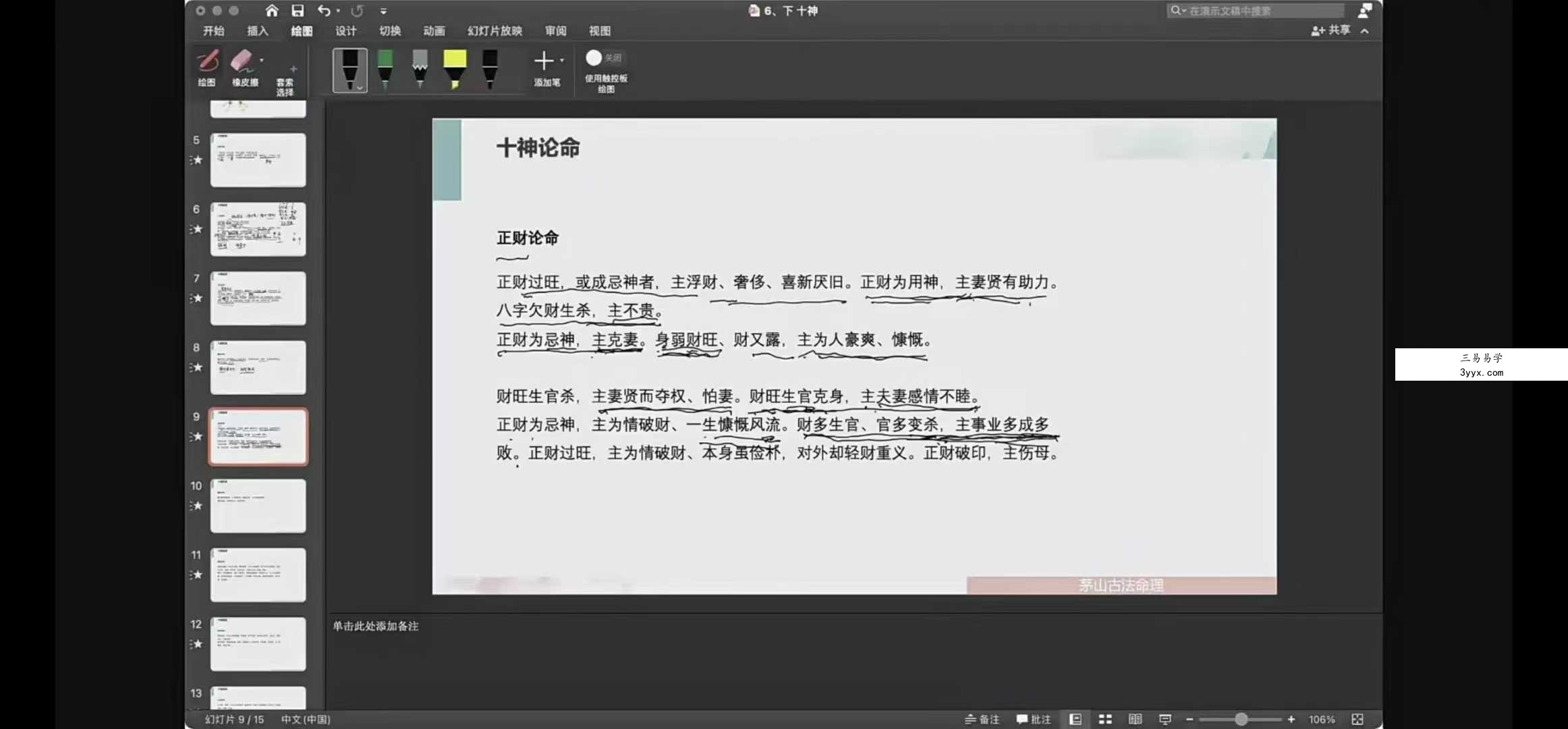
Task: Open the customize quick access toolbar menu
Action: tap(383, 11)
